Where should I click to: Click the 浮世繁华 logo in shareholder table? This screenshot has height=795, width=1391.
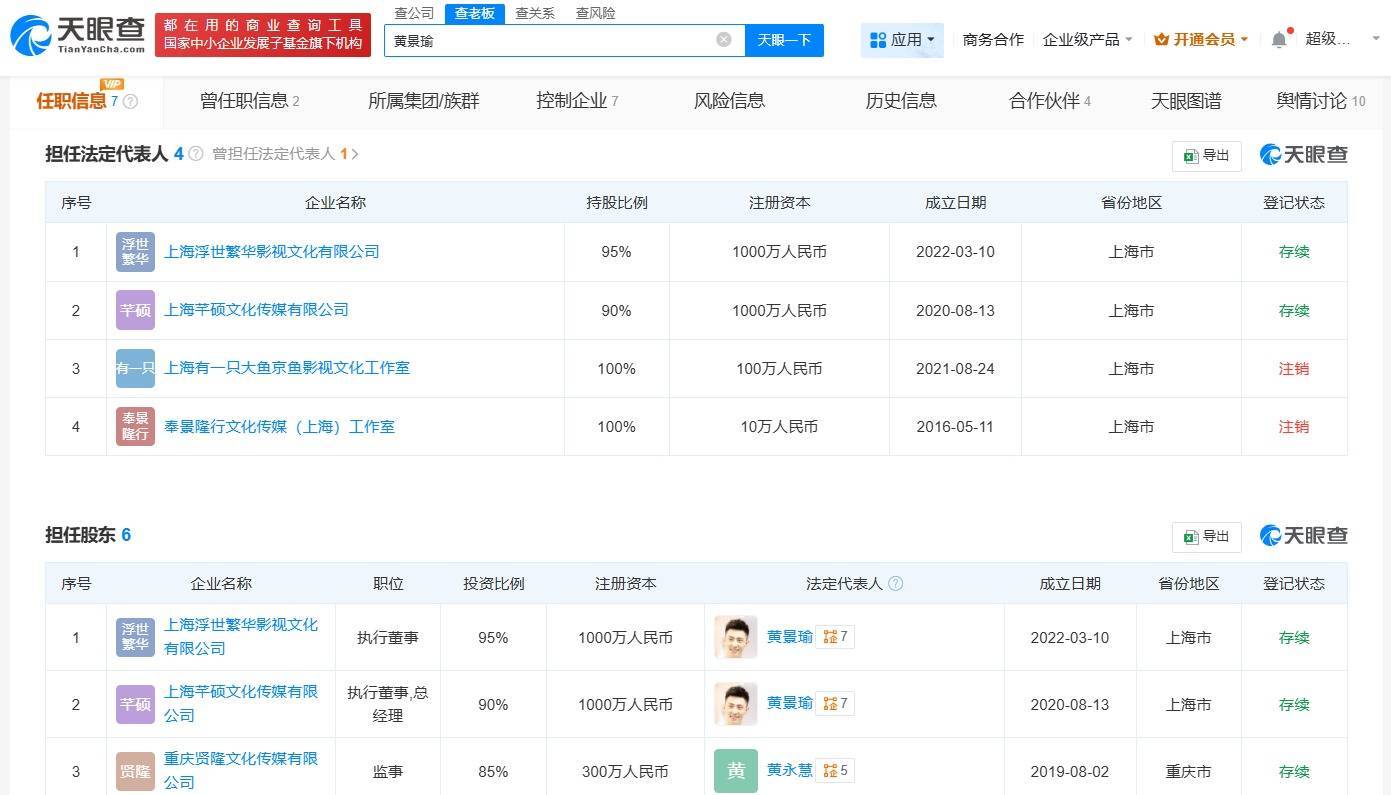pyautogui.click(x=135, y=637)
